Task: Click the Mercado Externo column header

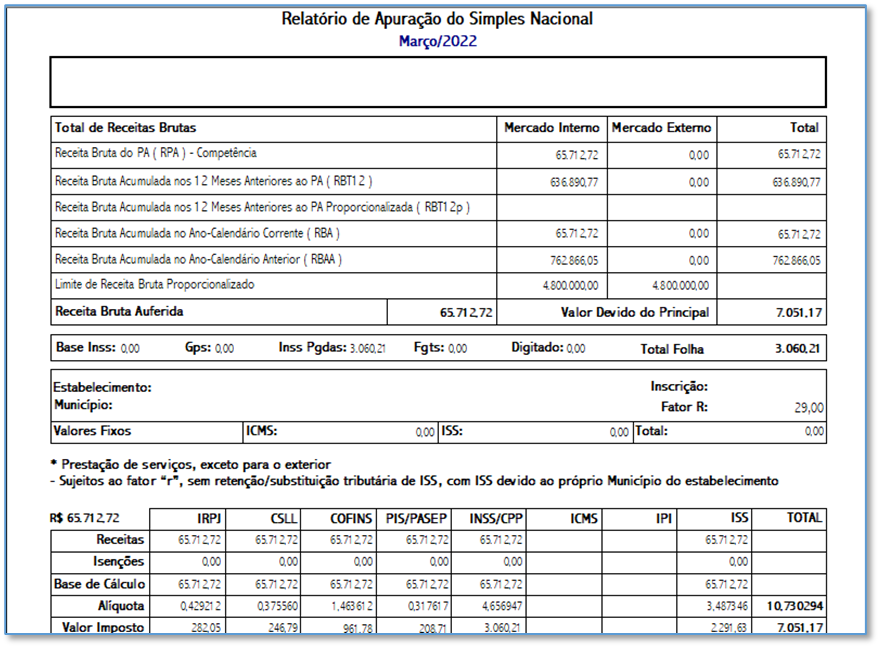Action: point(661,128)
